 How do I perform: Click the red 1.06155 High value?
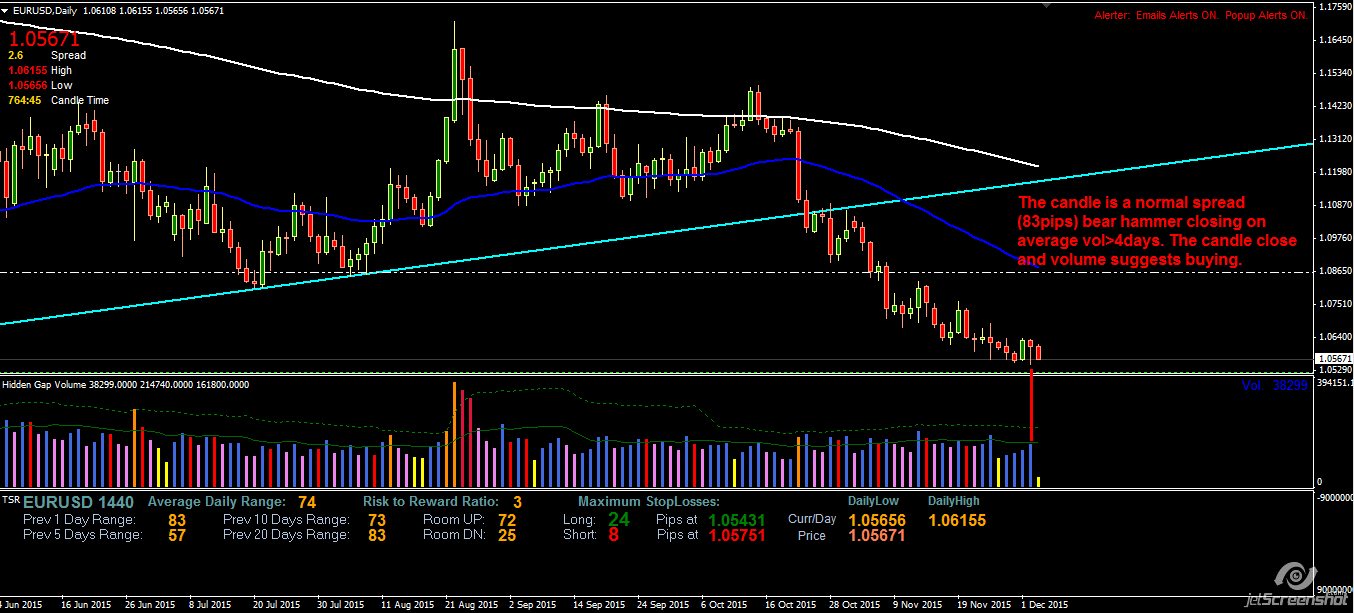pyautogui.click(x=26, y=71)
